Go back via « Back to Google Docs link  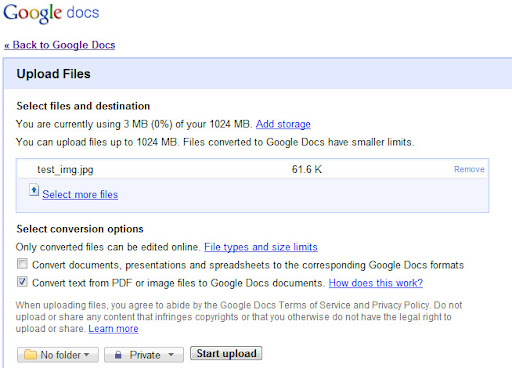(60, 45)
